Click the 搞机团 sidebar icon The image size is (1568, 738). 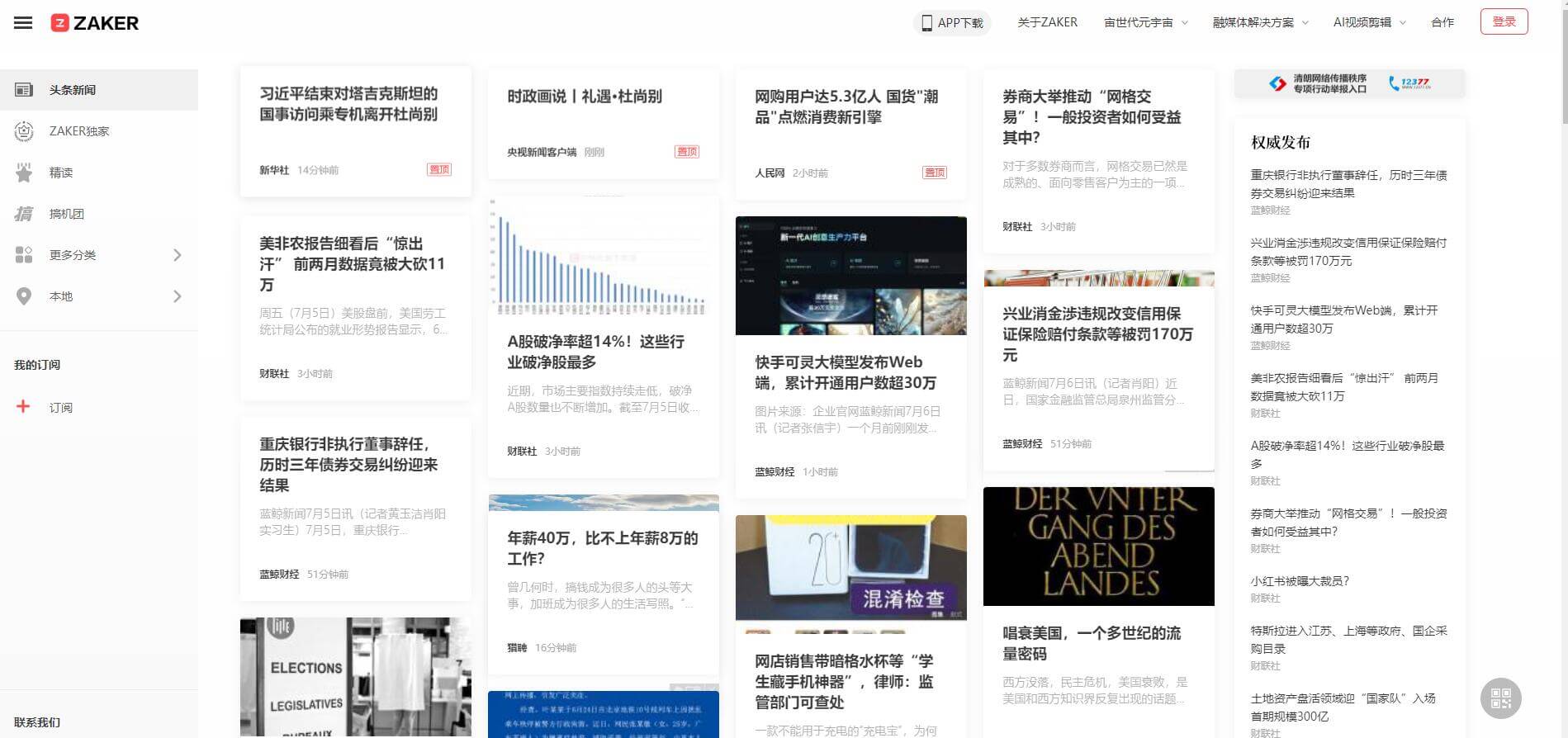(24, 214)
